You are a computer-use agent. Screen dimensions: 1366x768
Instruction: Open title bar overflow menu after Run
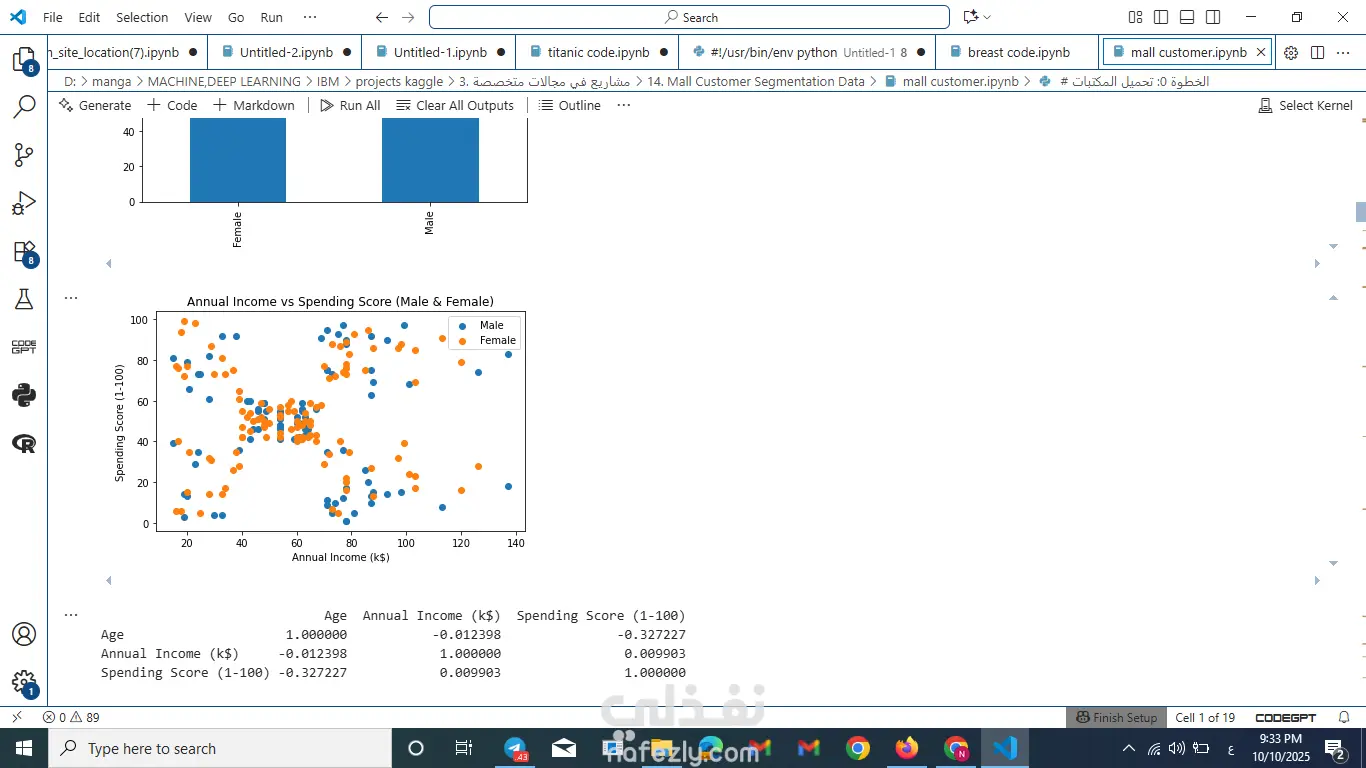(310, 17)
